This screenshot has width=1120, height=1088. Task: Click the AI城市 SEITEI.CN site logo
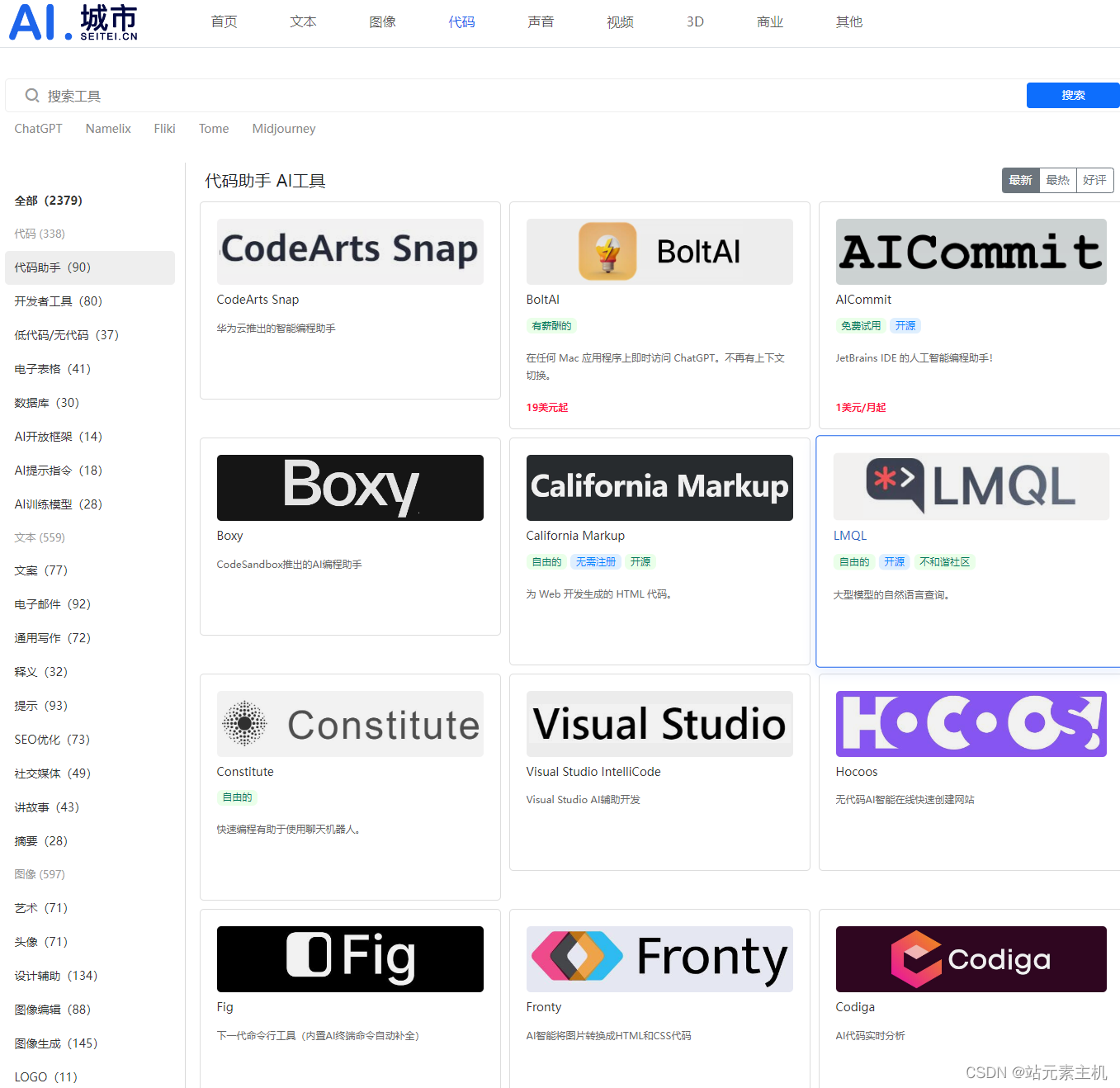coord(73,22)
